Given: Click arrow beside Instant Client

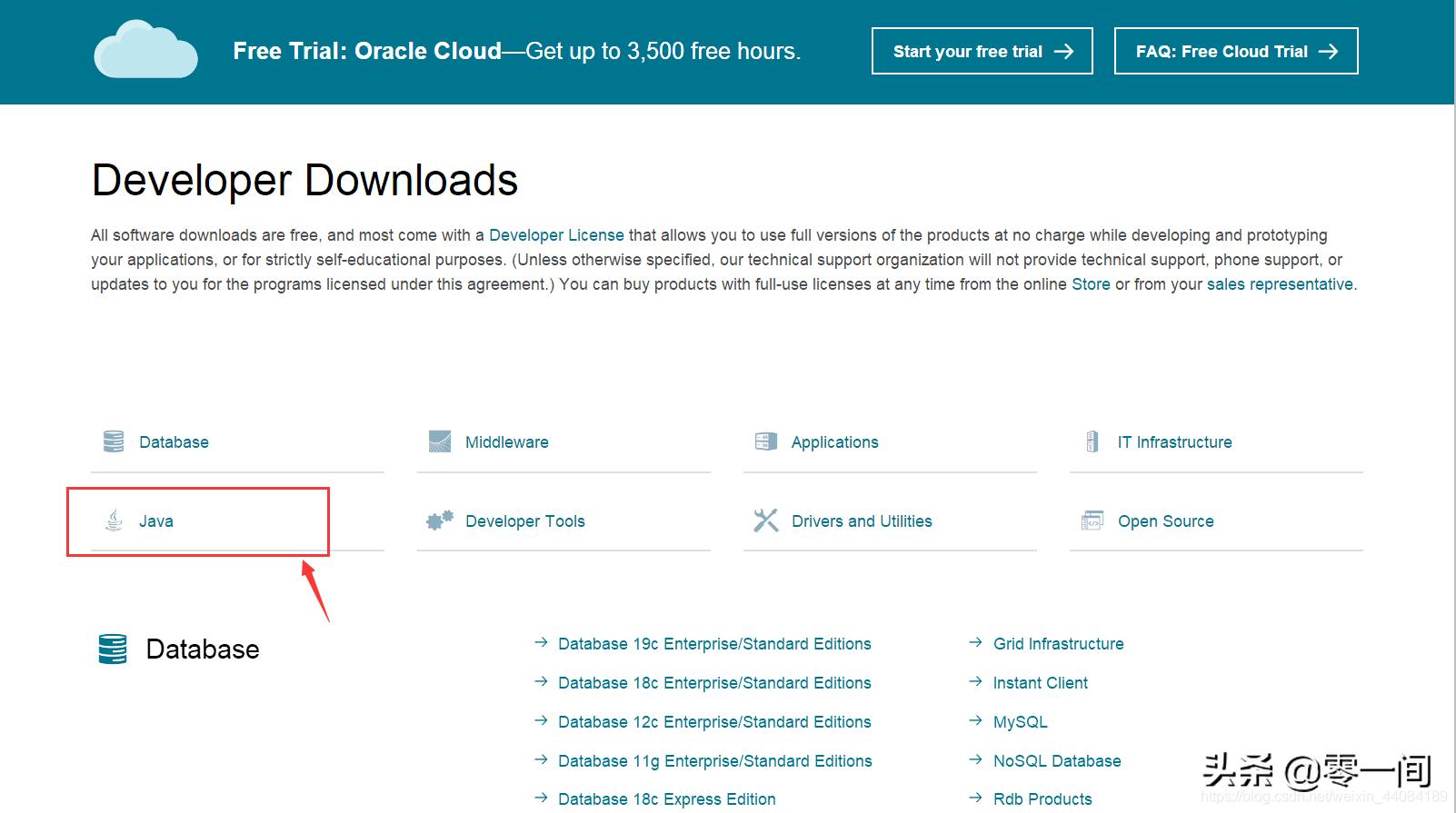Looking at the screenshot, I should coord(976,681).
